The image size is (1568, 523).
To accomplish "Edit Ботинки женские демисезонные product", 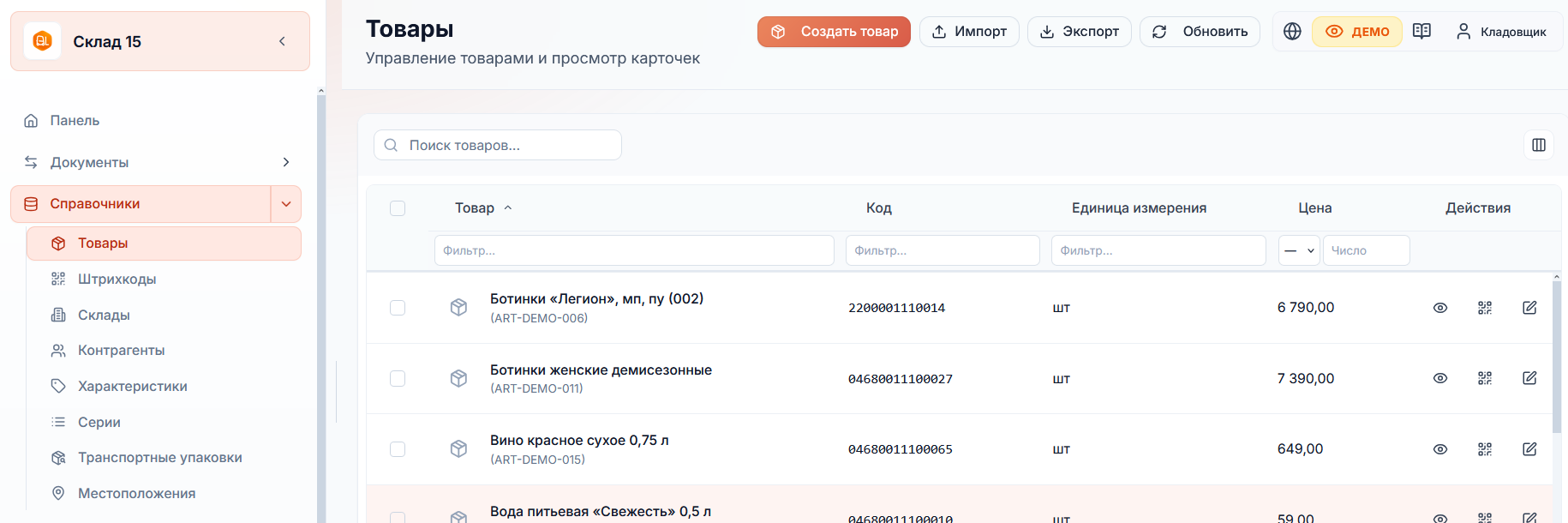I will [x=1529, y=378].
